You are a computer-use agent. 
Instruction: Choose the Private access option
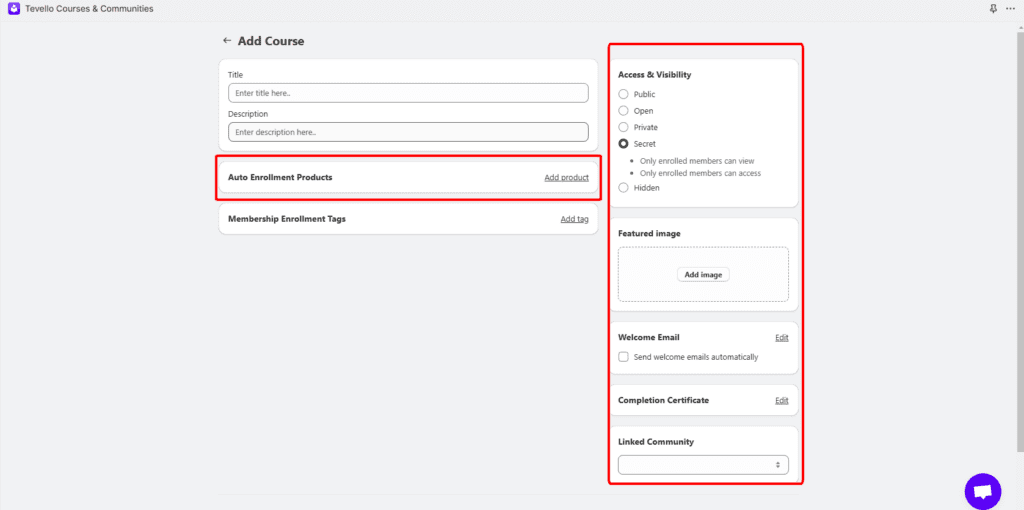click(624, 128)
